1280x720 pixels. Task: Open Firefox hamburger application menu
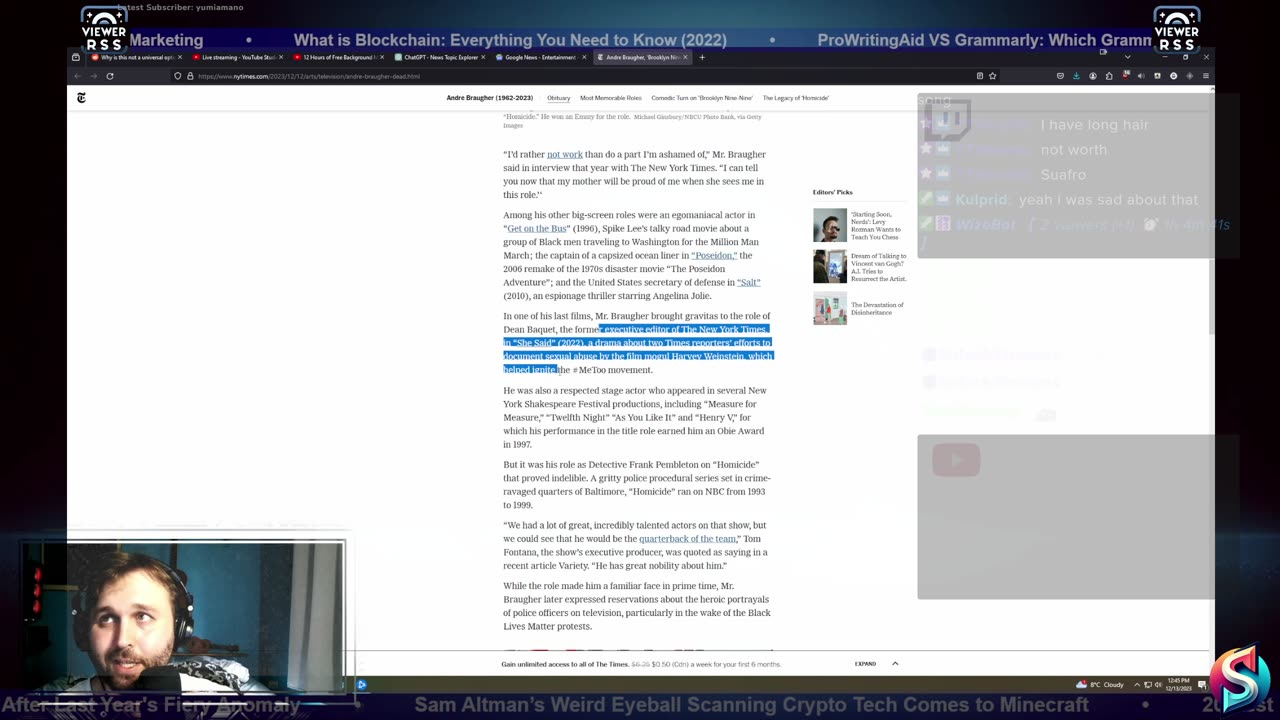[x=1206, y=76]
